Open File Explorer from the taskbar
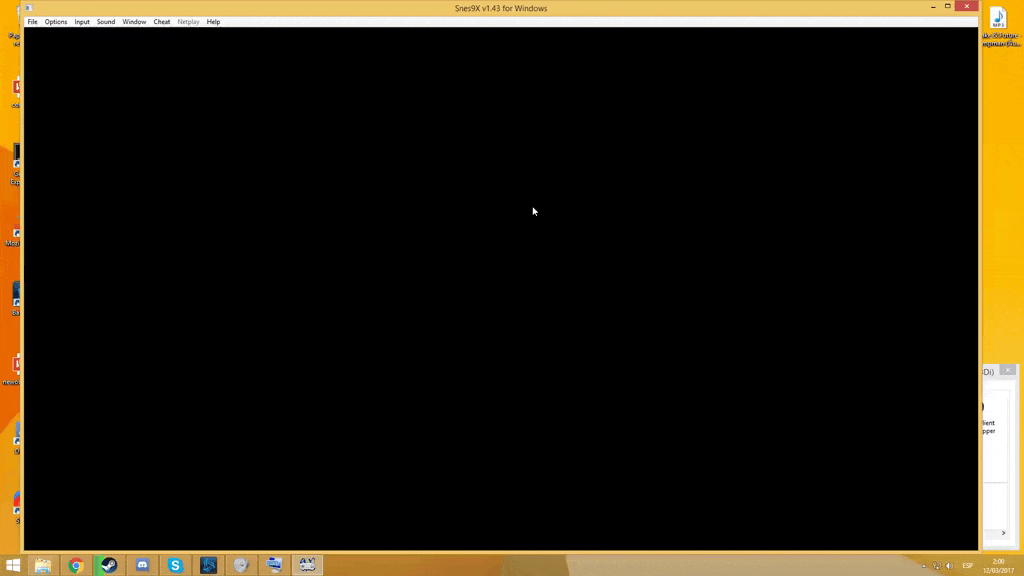This screenshot has width=1024, height=576. (43, 565)
